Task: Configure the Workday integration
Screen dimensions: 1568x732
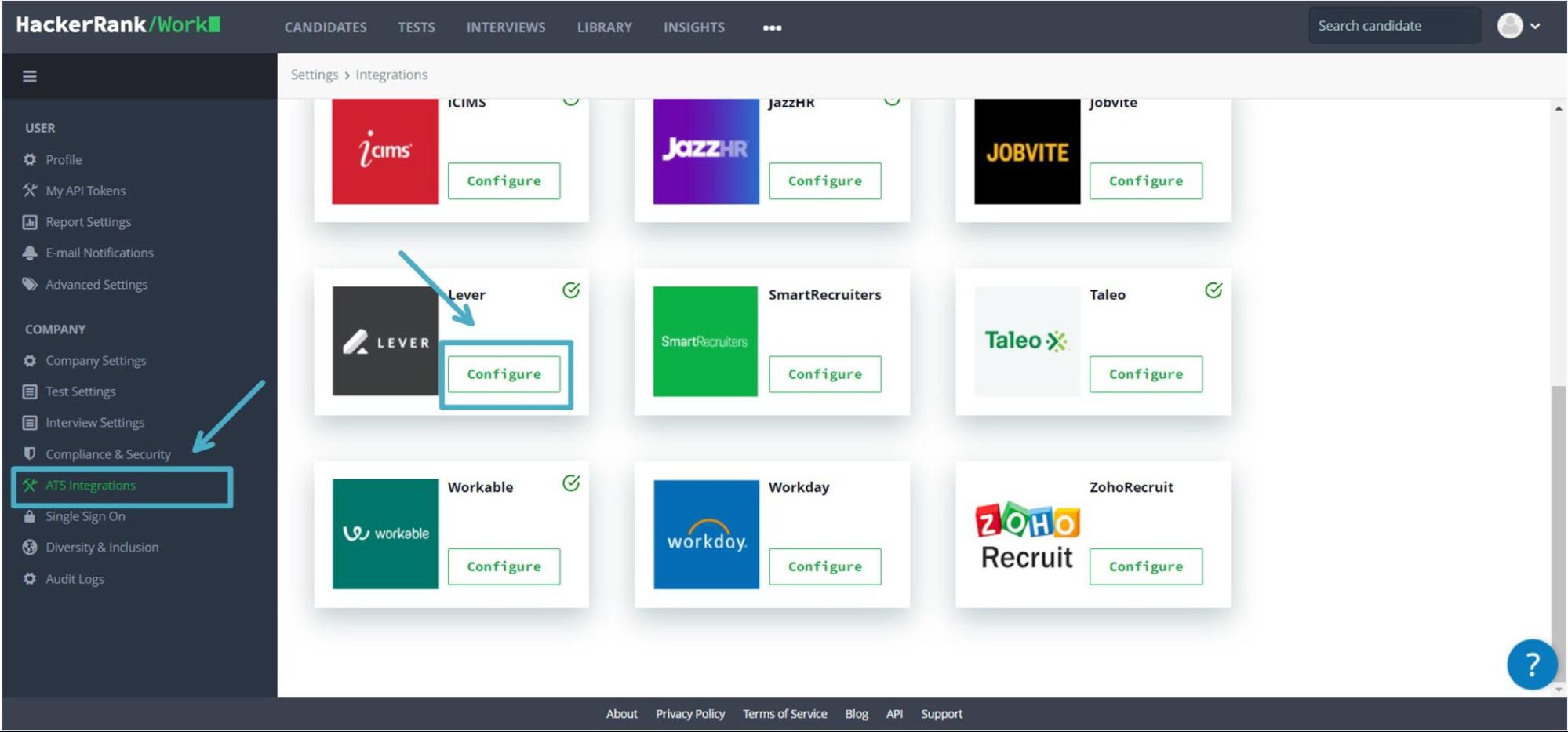Action: [824, 566]
